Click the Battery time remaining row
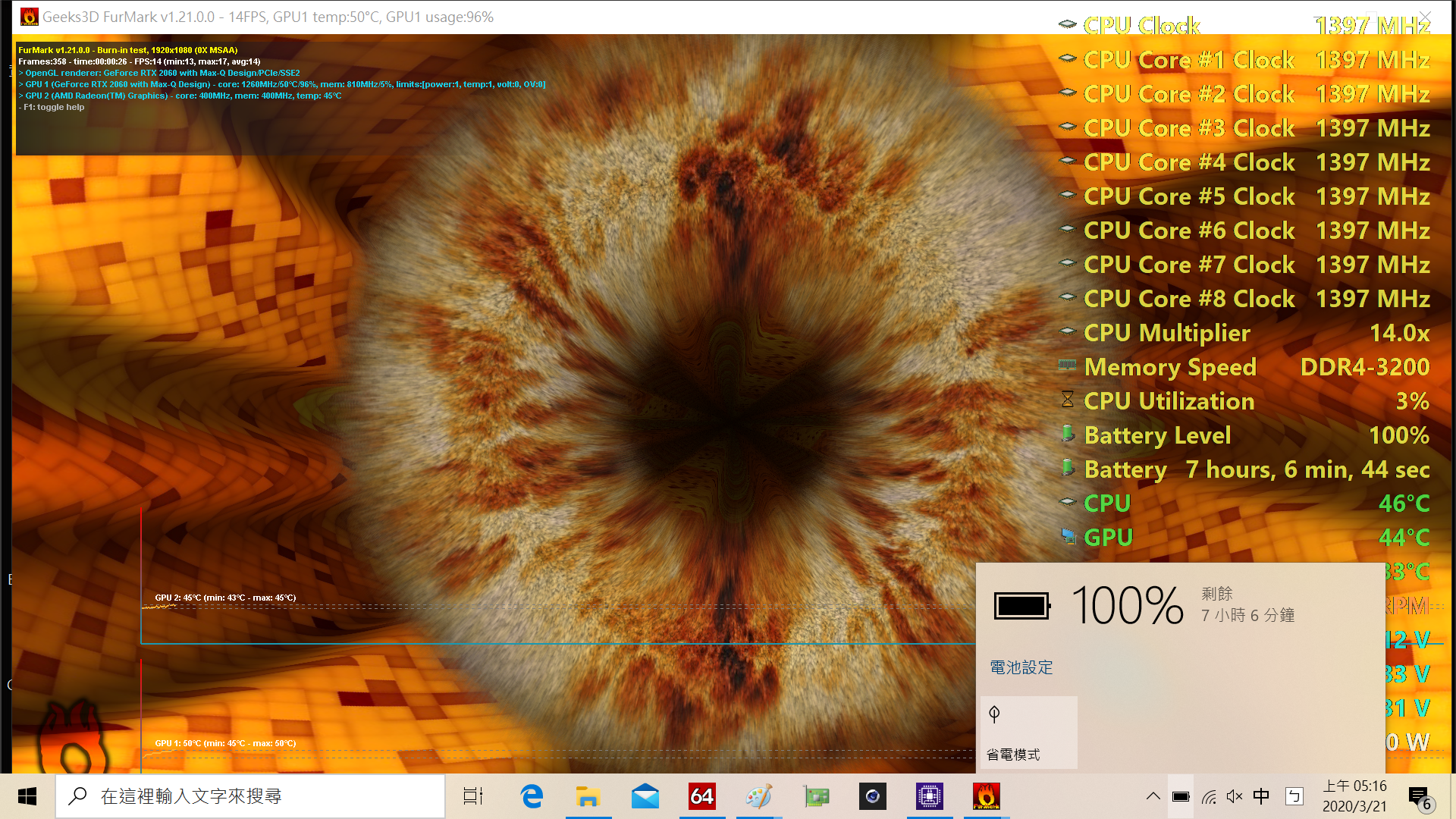 (1244, 469)
